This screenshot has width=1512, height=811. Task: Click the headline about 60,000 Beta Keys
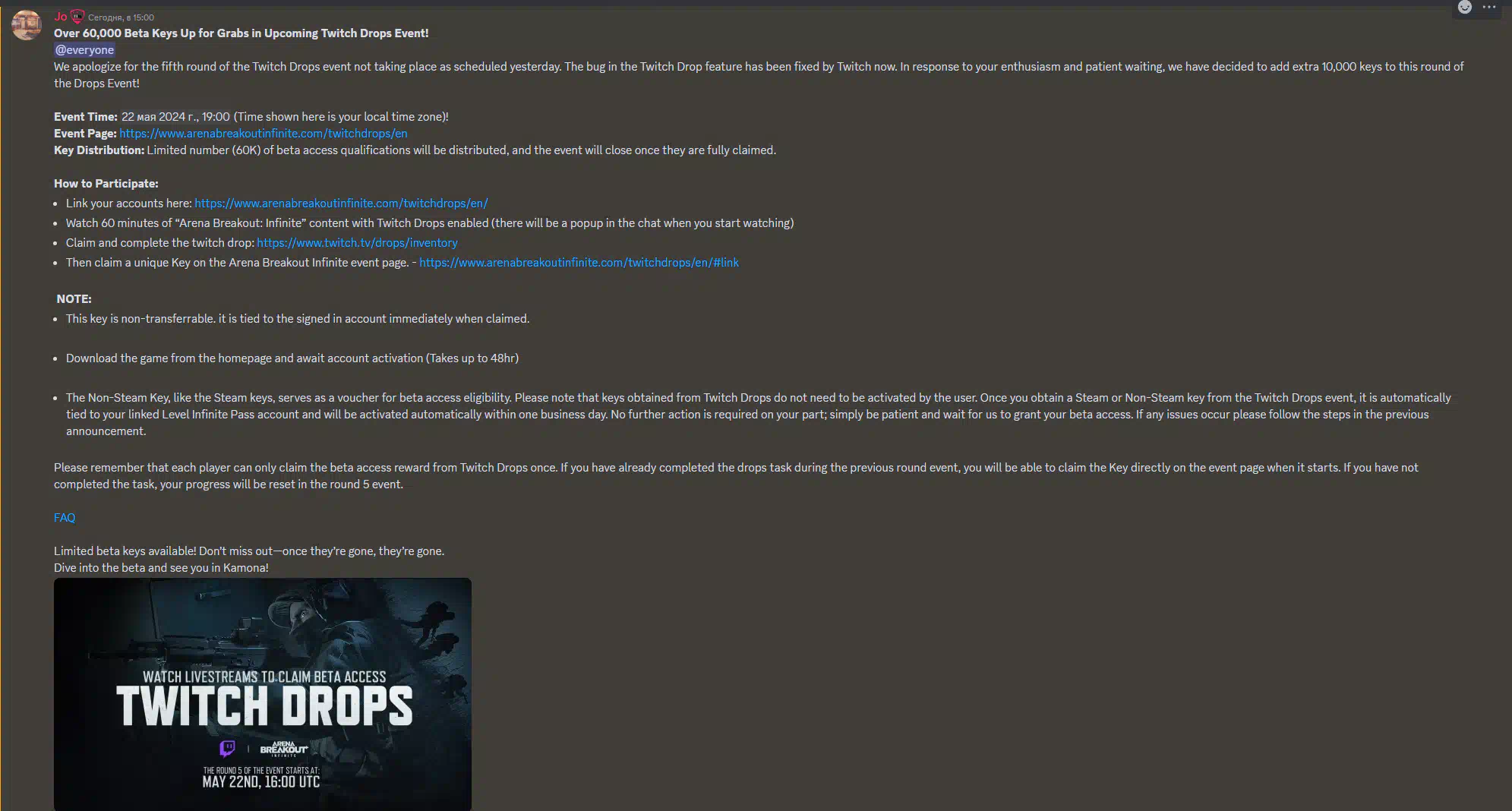click(x=241, y=33)
